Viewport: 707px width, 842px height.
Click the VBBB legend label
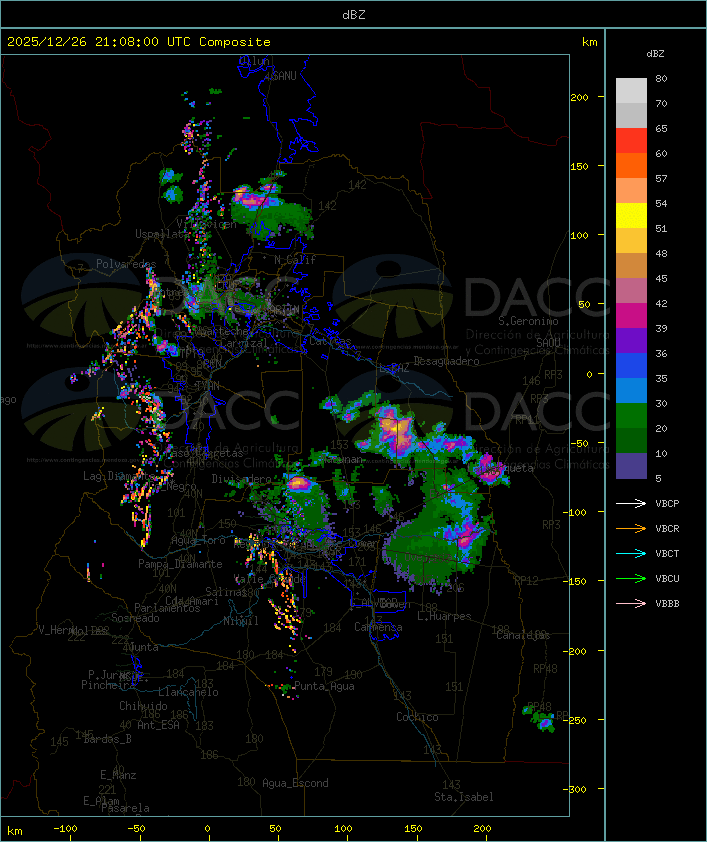pyautogui.click(x=667, y=604)
